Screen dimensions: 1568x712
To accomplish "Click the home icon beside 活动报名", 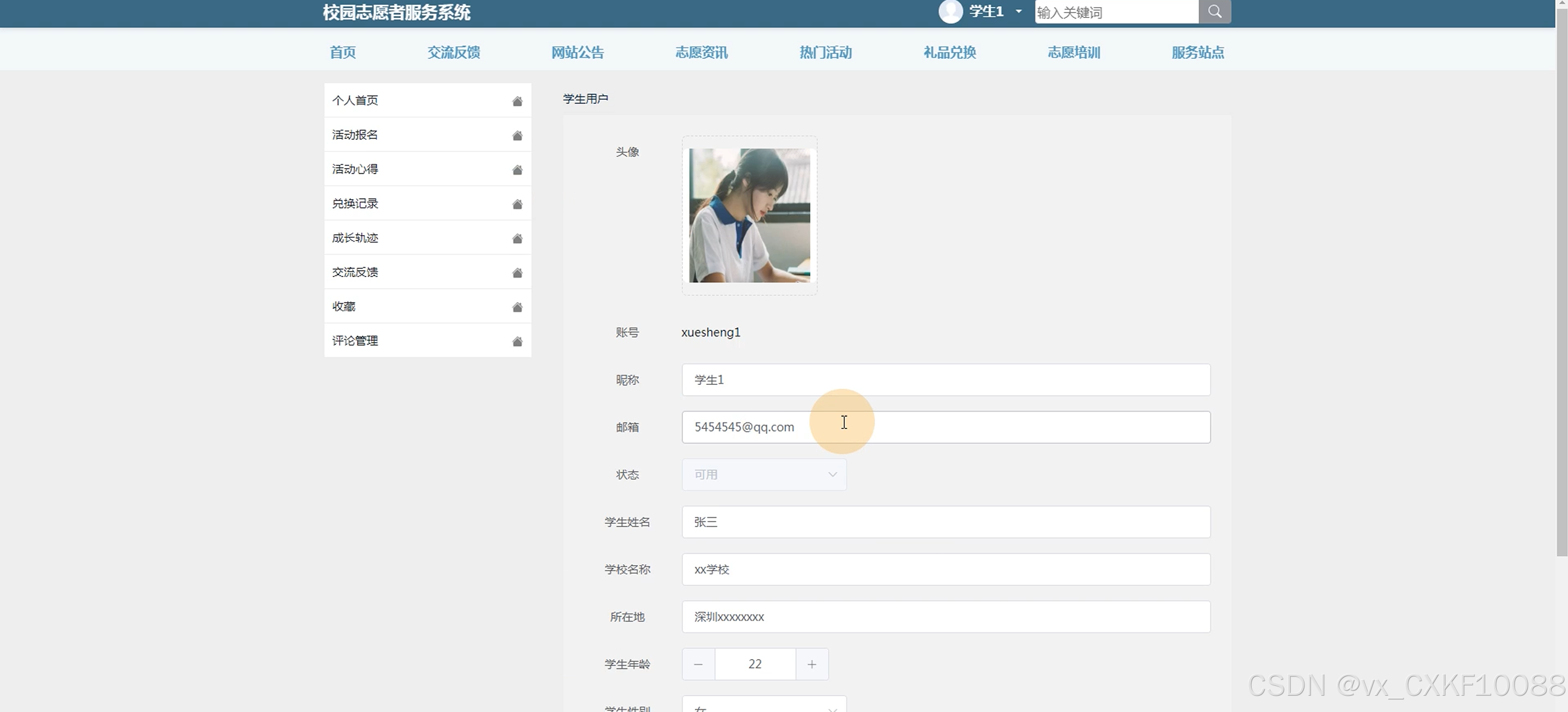I will click(x=517, y=135).
